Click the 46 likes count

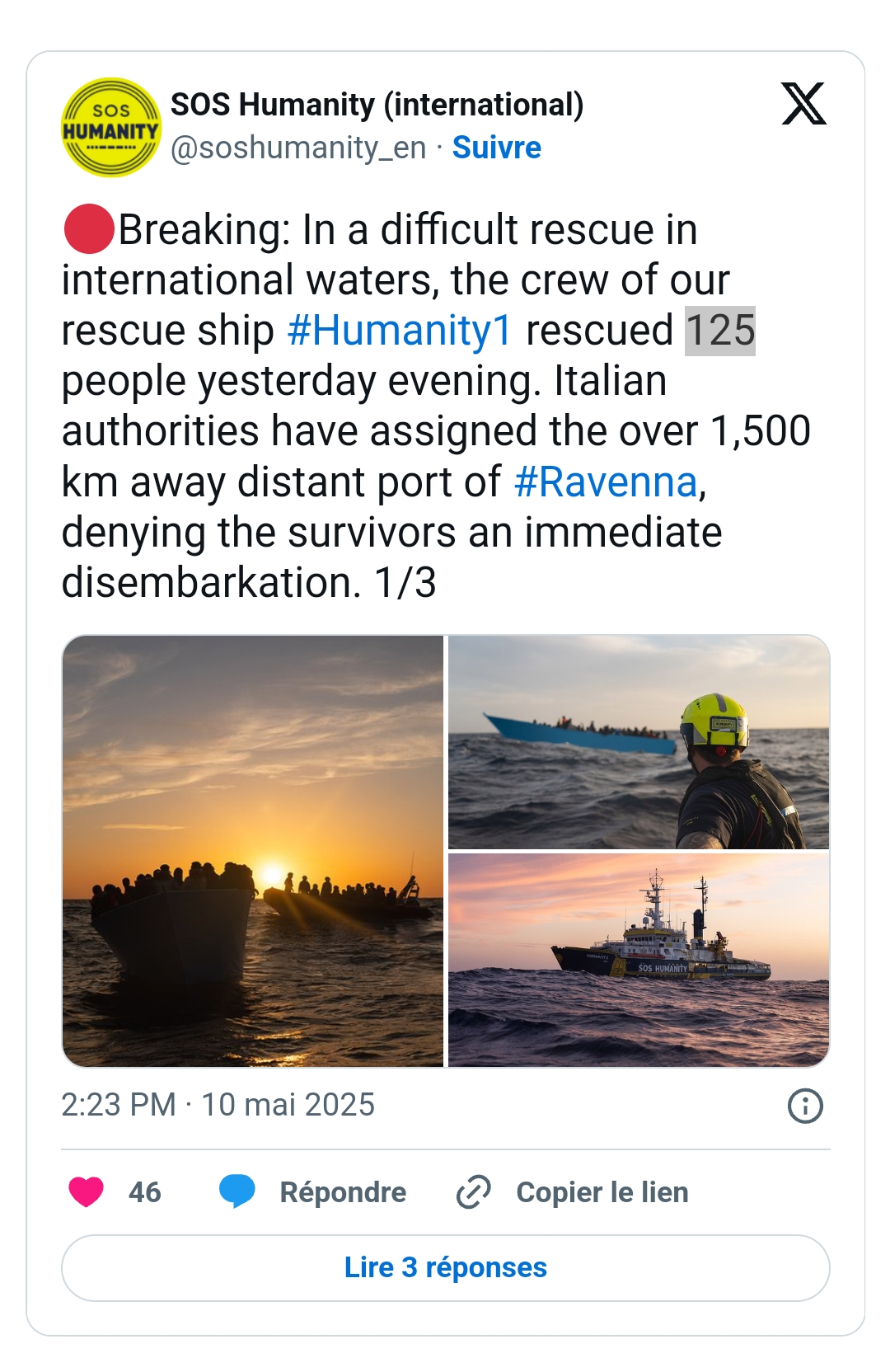[x=145, y=1192]
